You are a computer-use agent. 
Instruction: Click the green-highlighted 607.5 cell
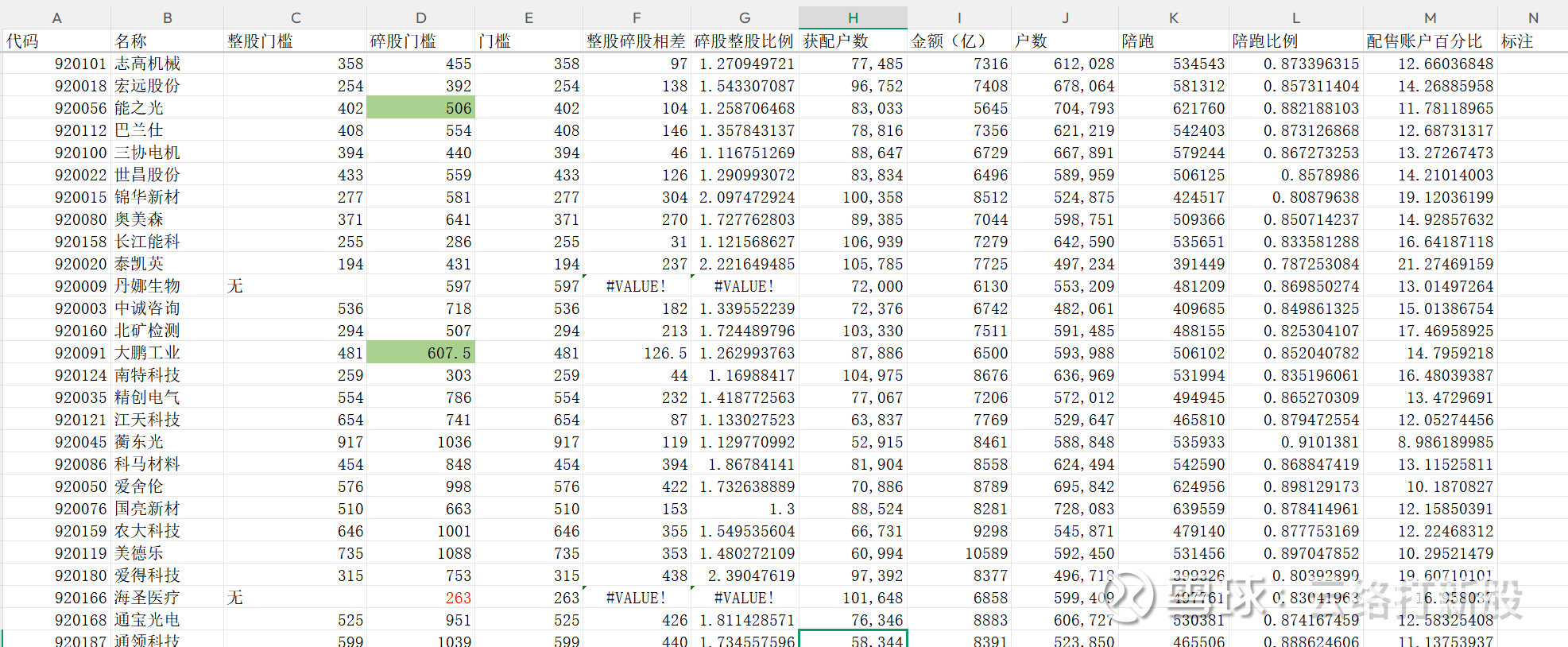pos(420,353)
